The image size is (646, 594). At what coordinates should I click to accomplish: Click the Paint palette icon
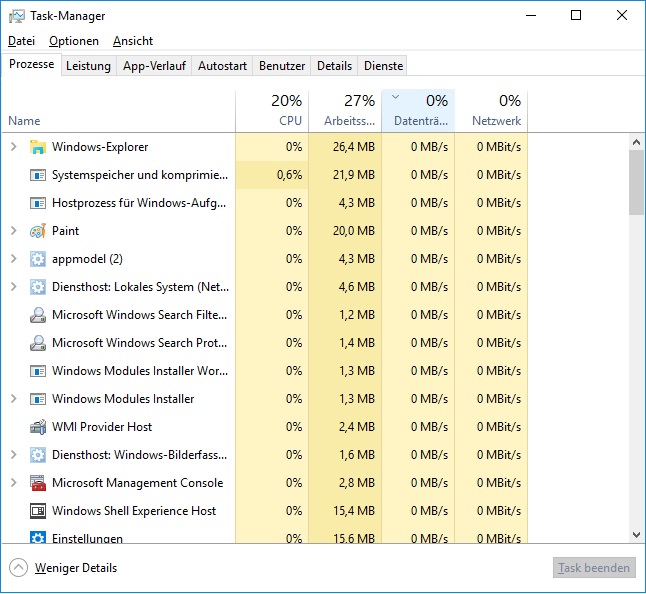tap(37, 231)
